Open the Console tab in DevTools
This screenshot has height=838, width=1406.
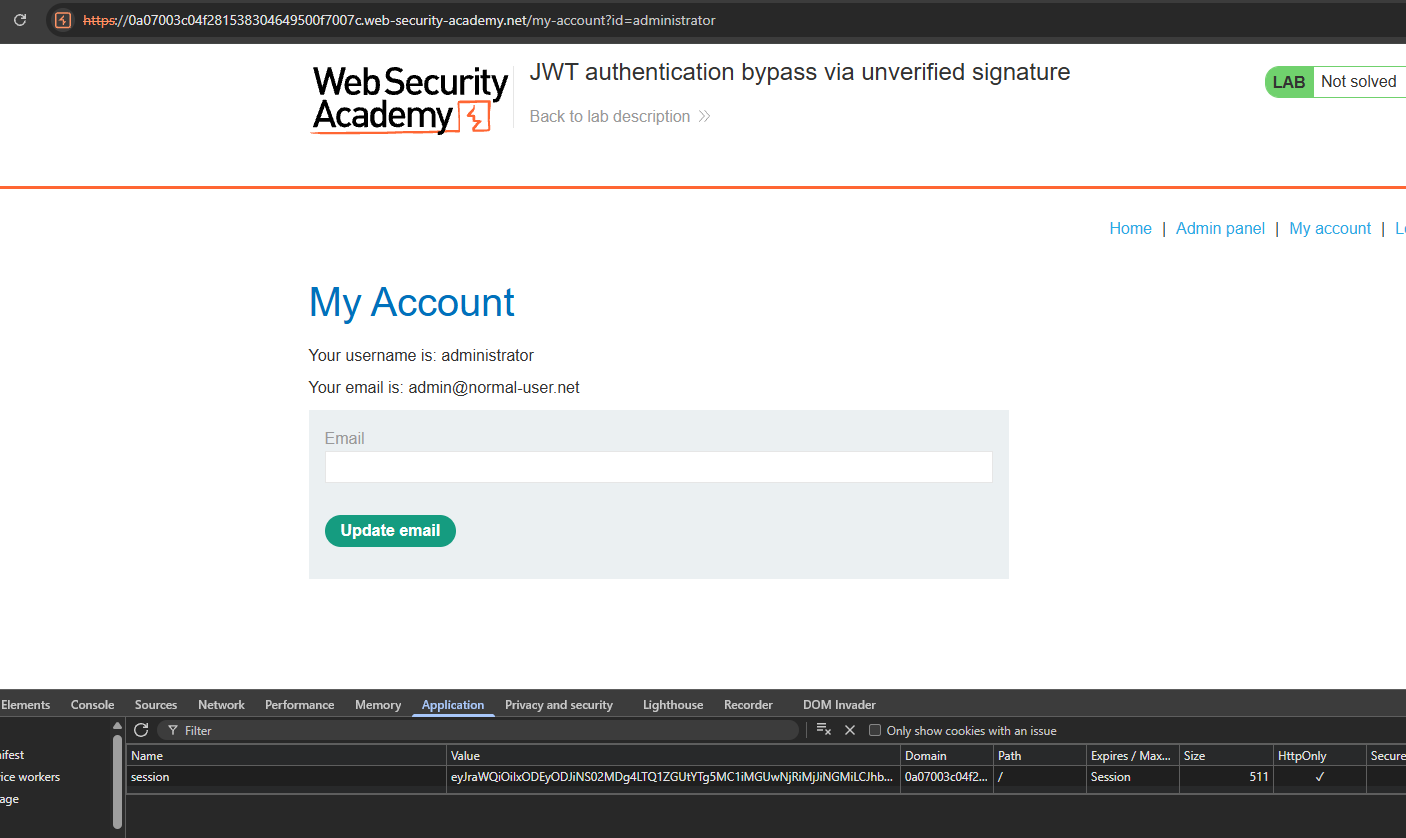point(92,705)
